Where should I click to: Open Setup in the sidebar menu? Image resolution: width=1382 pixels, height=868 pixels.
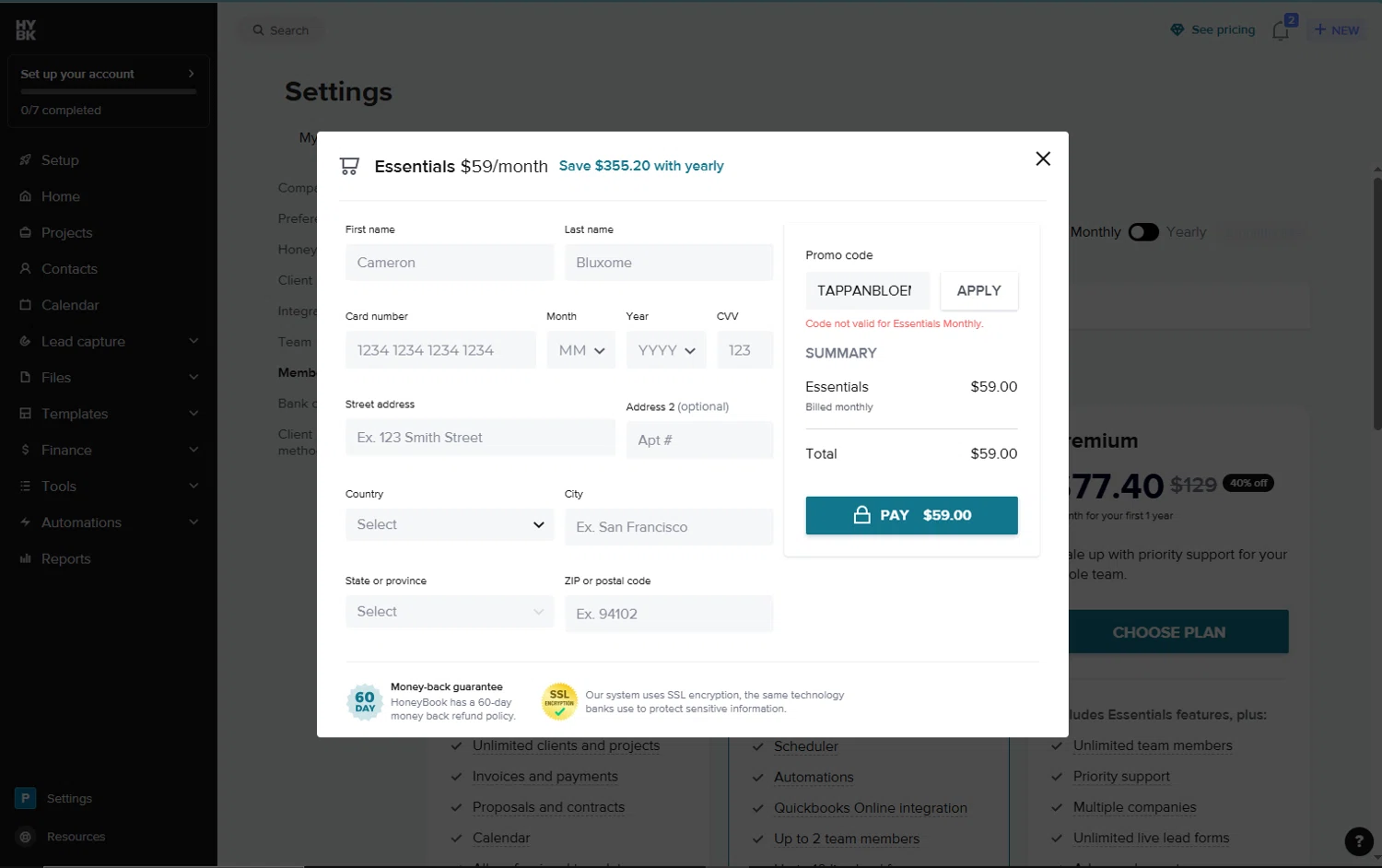pos(60,160)
